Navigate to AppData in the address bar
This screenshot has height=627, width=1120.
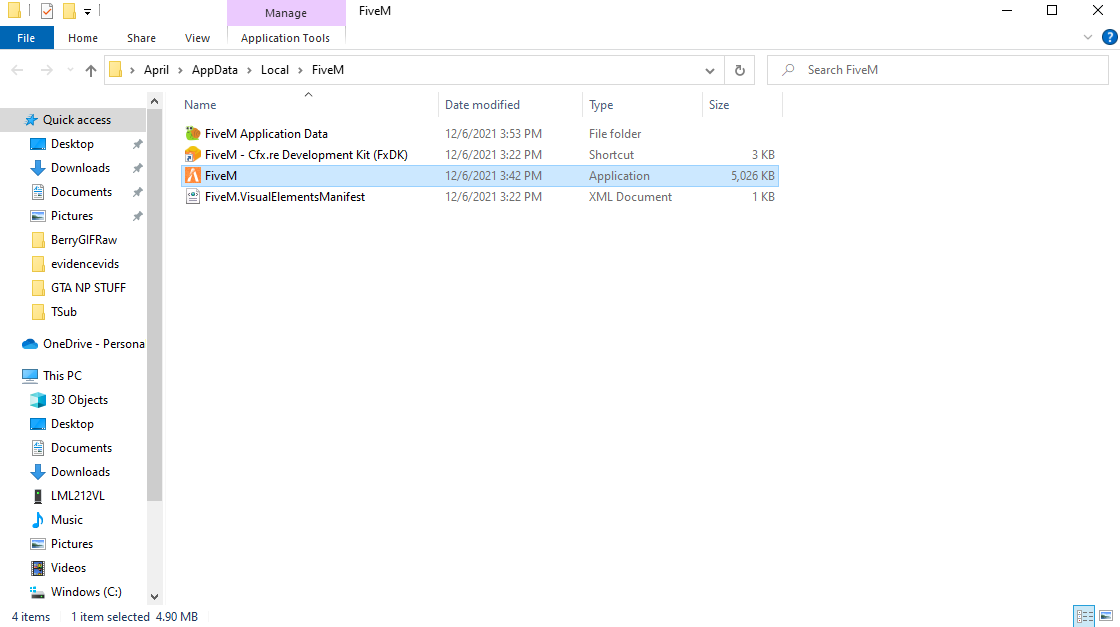point(214,70)
